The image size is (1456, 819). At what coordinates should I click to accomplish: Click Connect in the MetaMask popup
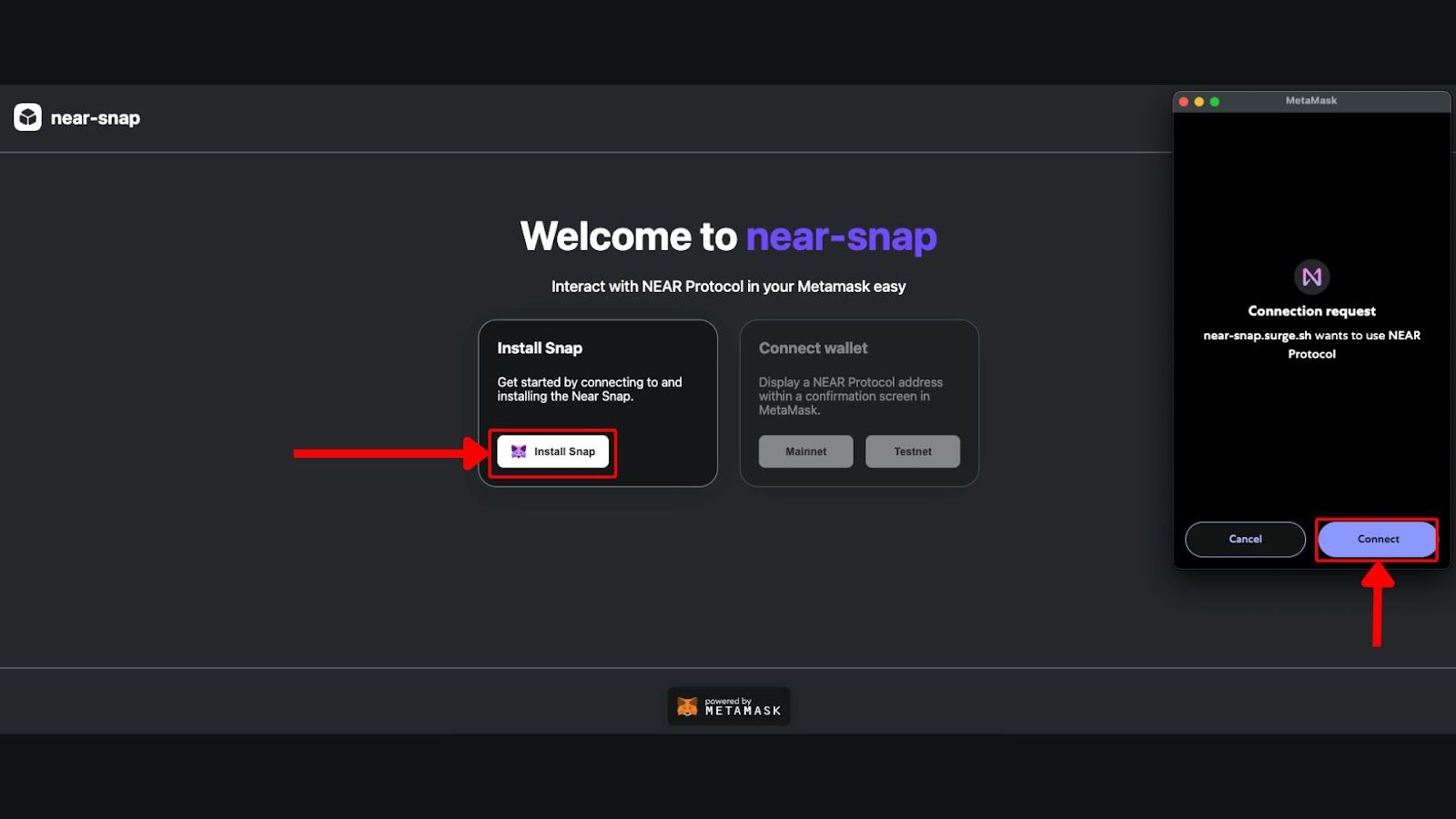pyautogui.click(x=1378, y=540)
